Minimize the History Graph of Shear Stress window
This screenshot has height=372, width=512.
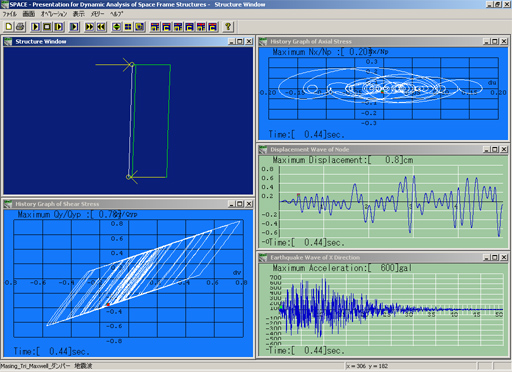[x=232, y=204]
